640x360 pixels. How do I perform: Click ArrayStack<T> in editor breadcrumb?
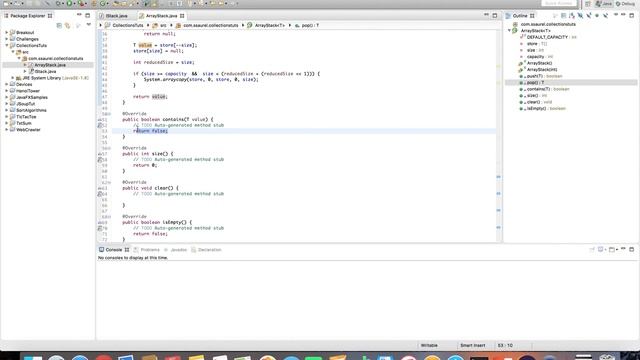point(266,25)
